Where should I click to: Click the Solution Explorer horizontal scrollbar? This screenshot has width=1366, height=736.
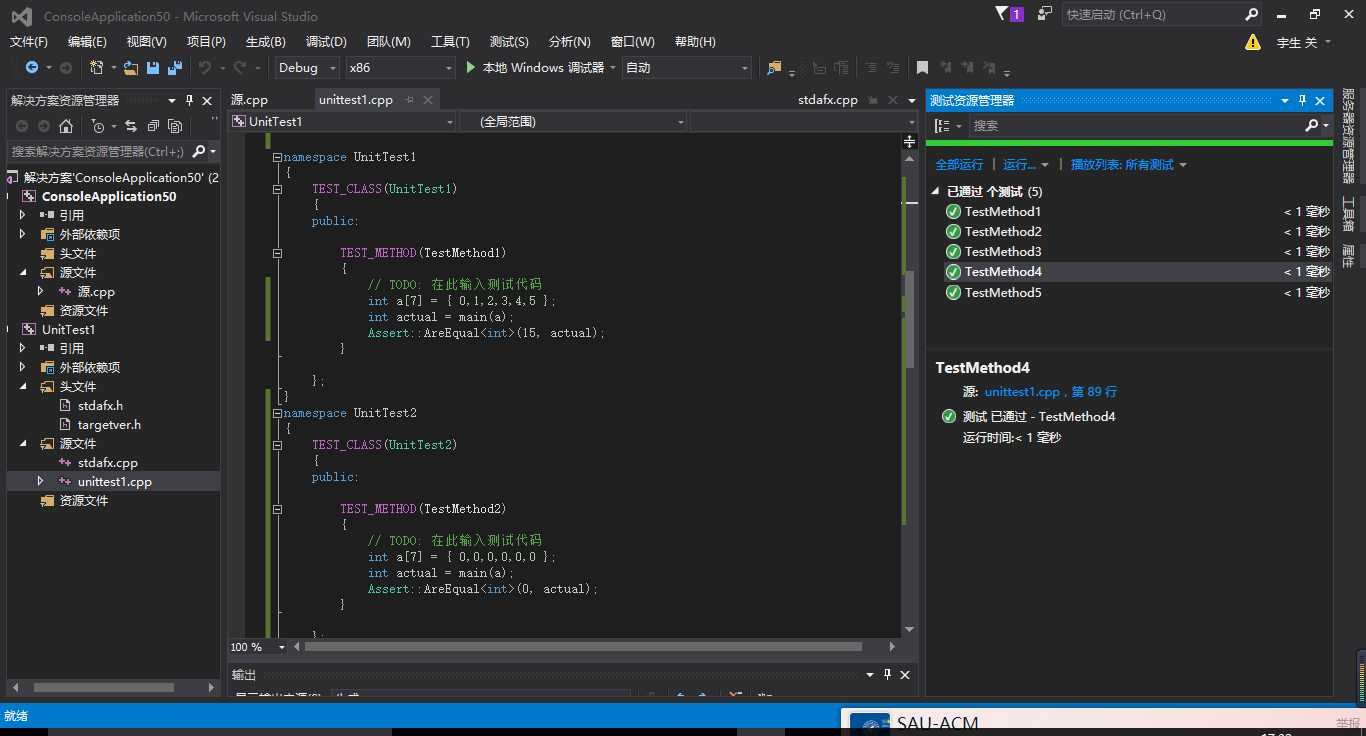[x=104, y=687]
